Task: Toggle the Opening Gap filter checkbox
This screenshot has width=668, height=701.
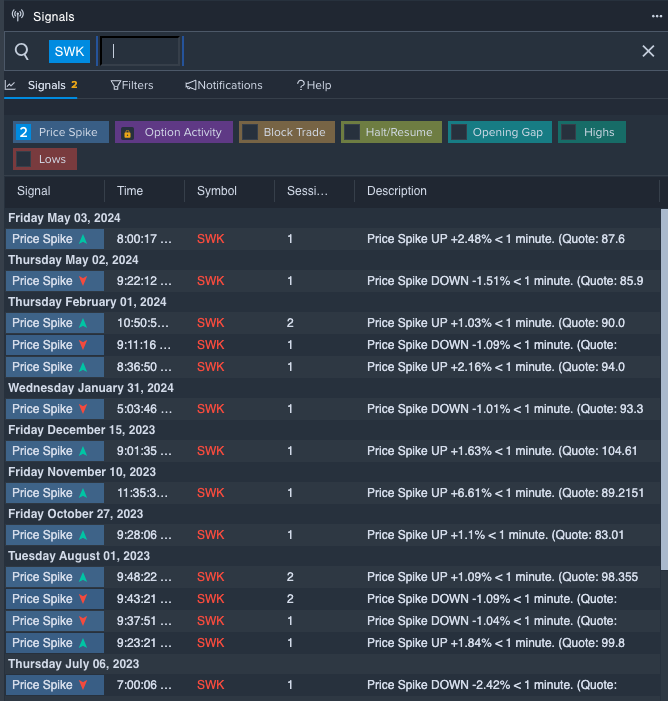Action: click(x=459, y=132)
